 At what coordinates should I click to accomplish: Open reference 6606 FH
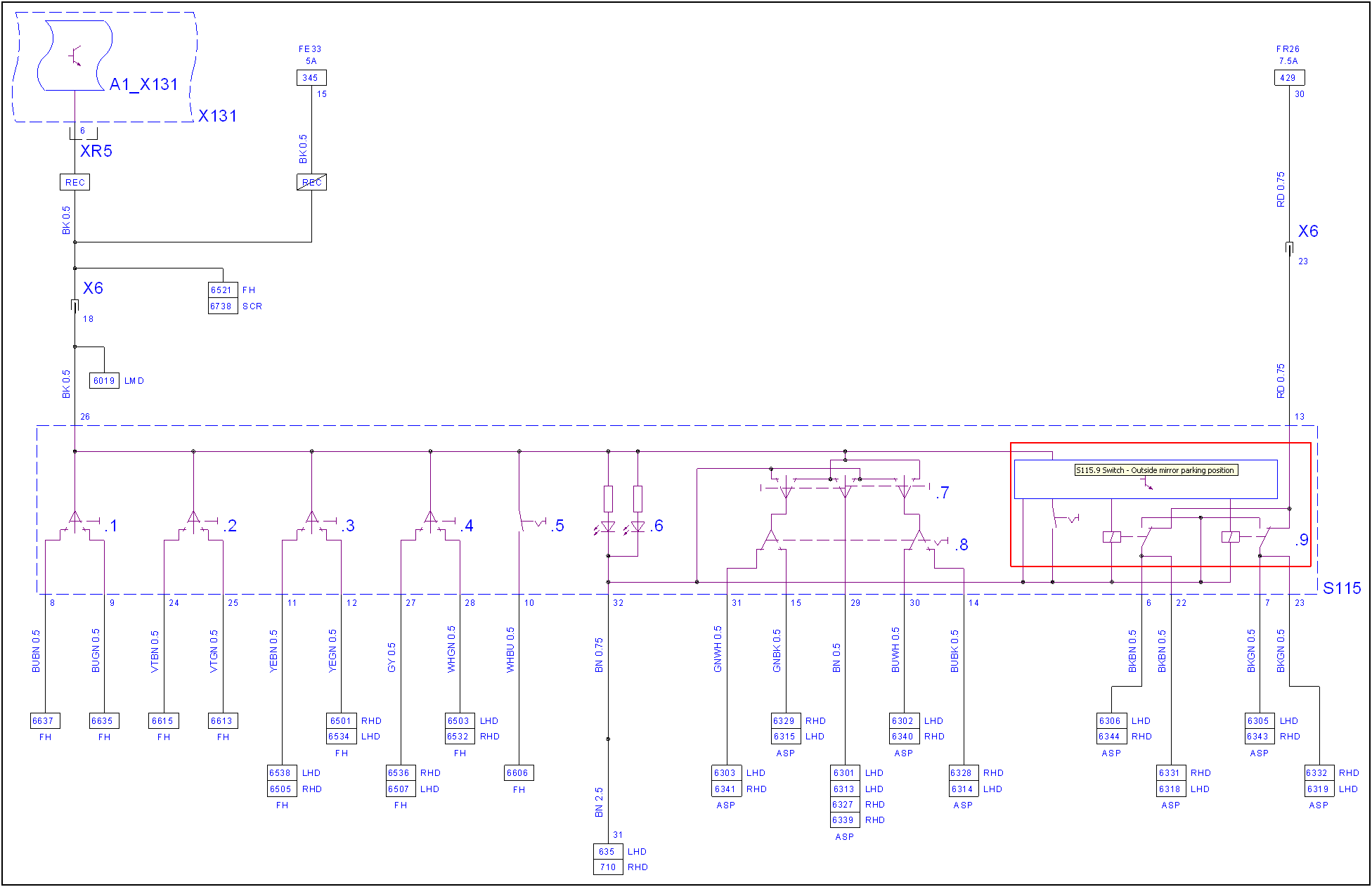pos(519,773)
